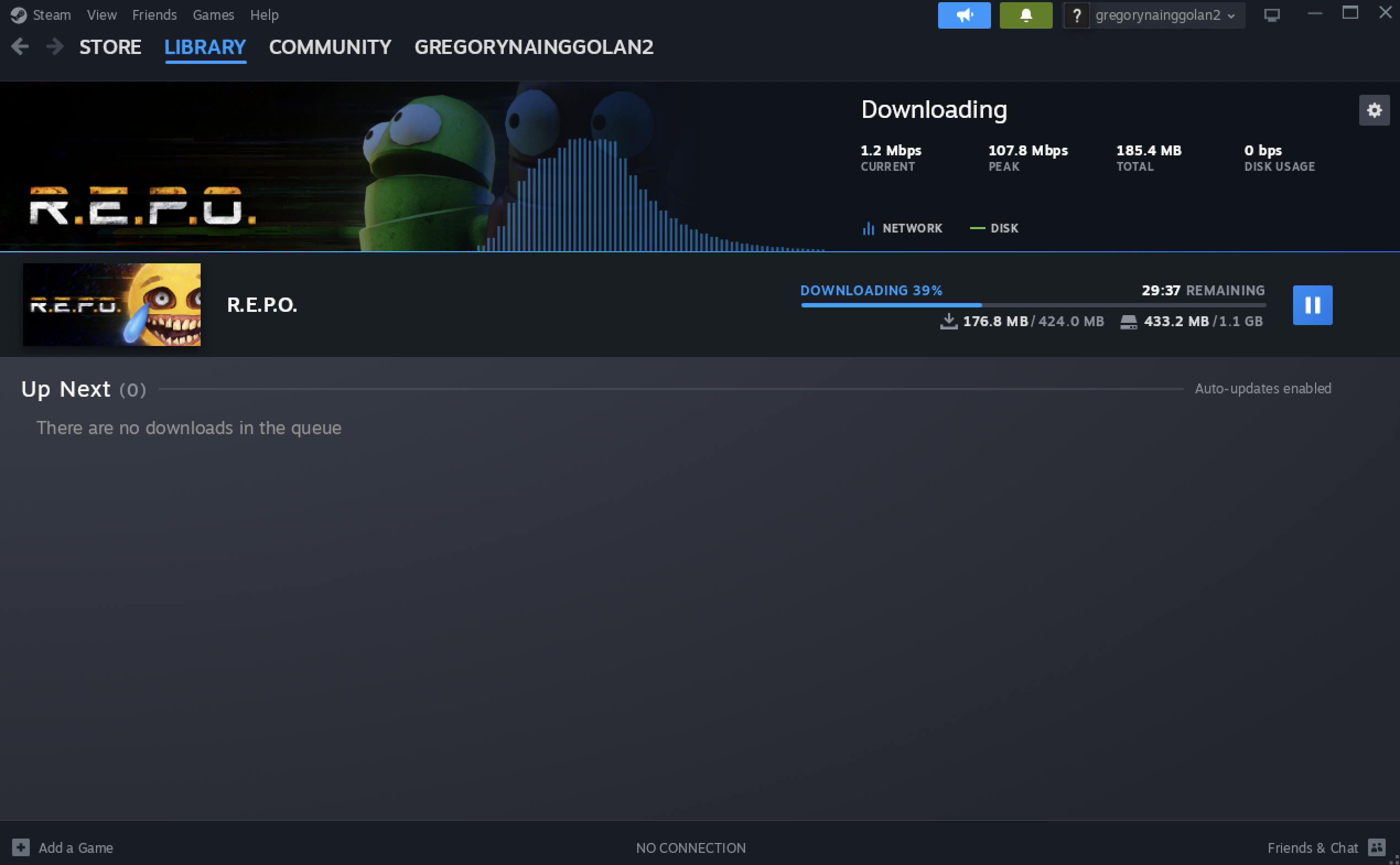Pause the R.E.P.O. download
This screenshot has width=1400, height=865.
pyautogui.click(x=1312, y=305)
